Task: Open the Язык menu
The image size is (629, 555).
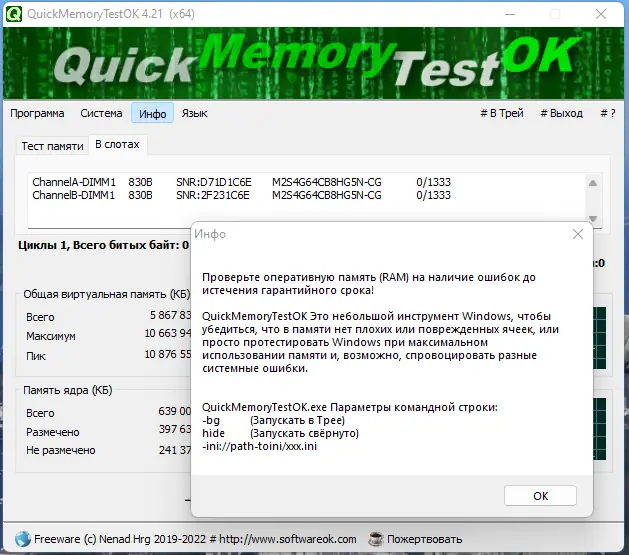Action: tap(195, 113)
